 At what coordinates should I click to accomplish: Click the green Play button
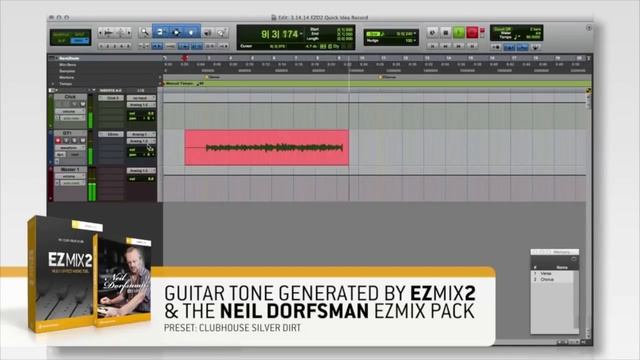(x=459, y=32)
